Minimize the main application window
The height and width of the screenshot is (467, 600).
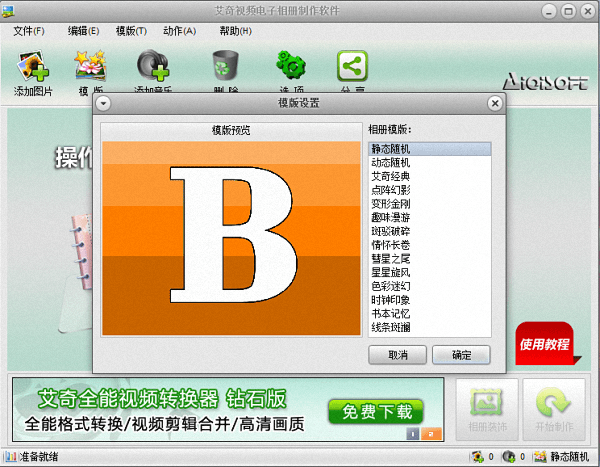pos(548,11)
